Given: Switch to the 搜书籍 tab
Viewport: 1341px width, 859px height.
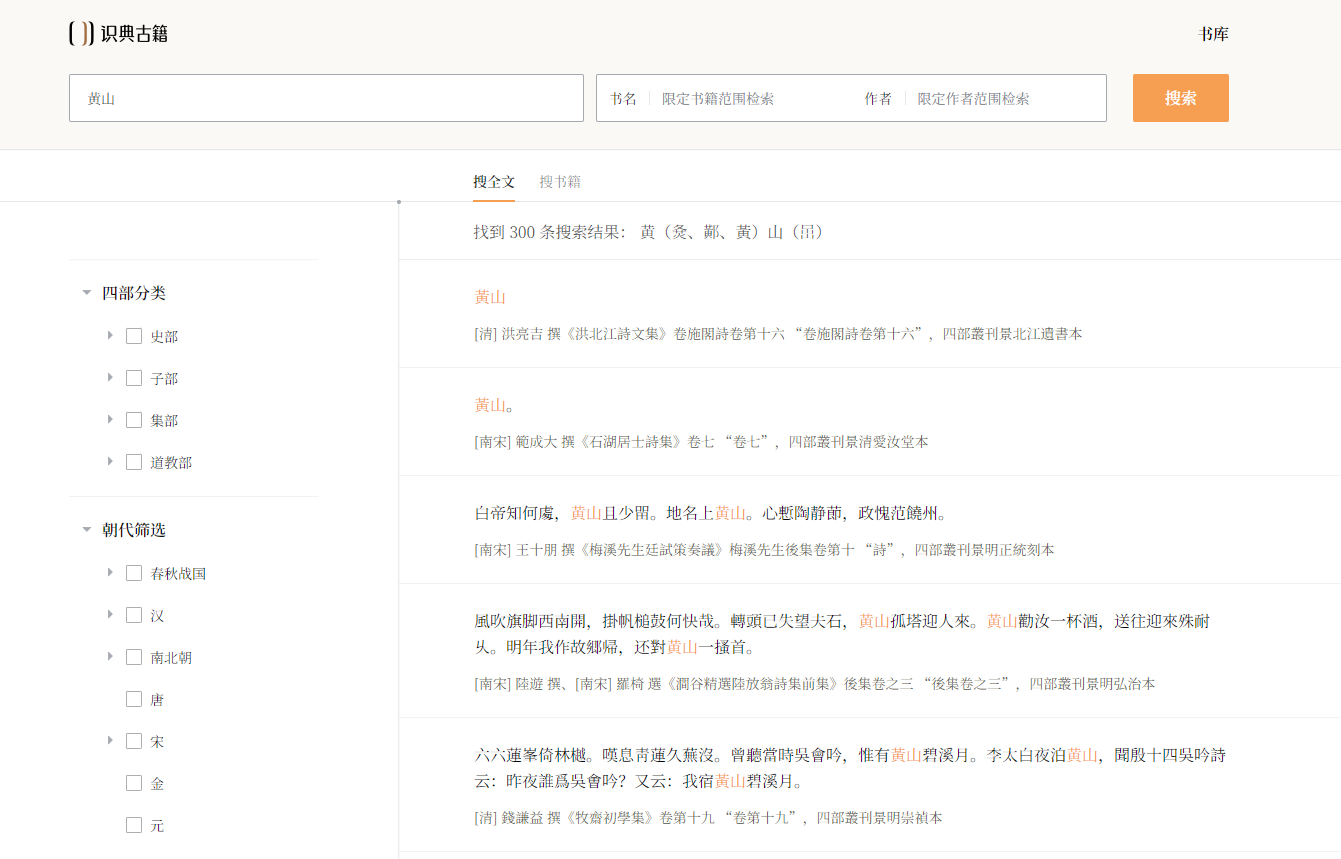Looking at the screenshot, I should (560, 182).
